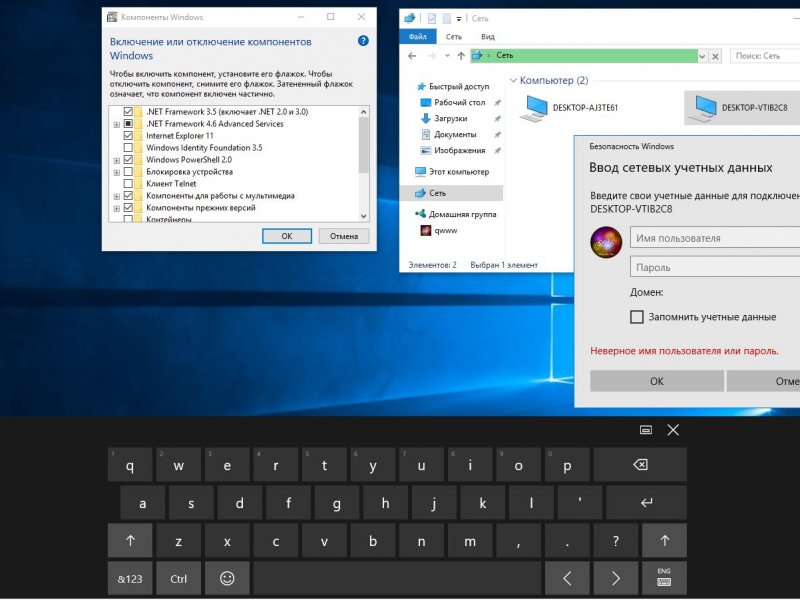Tap the left Shift key on keyboard
The height and width of the screenshot is (600, 800).
click(130, 540)
